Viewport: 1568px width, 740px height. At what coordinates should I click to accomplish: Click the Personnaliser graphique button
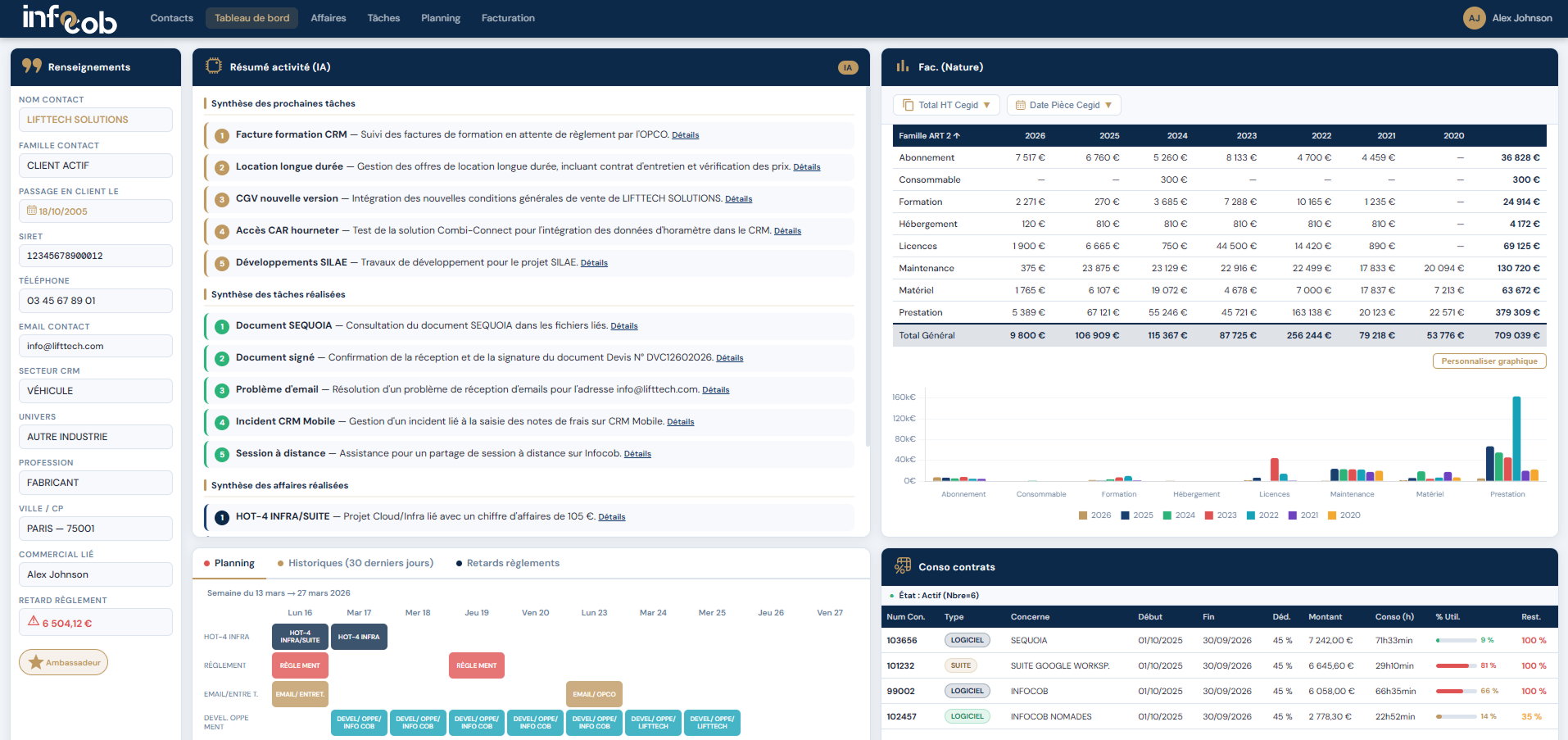click(1489, 361)
